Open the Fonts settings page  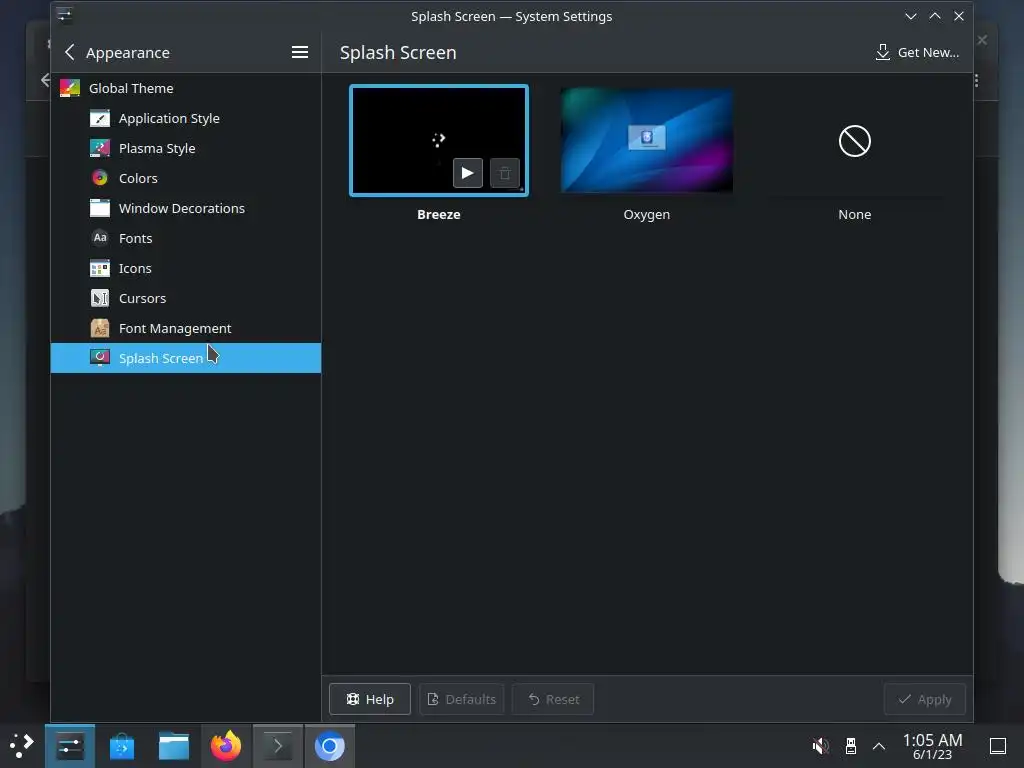pos(185,238)
